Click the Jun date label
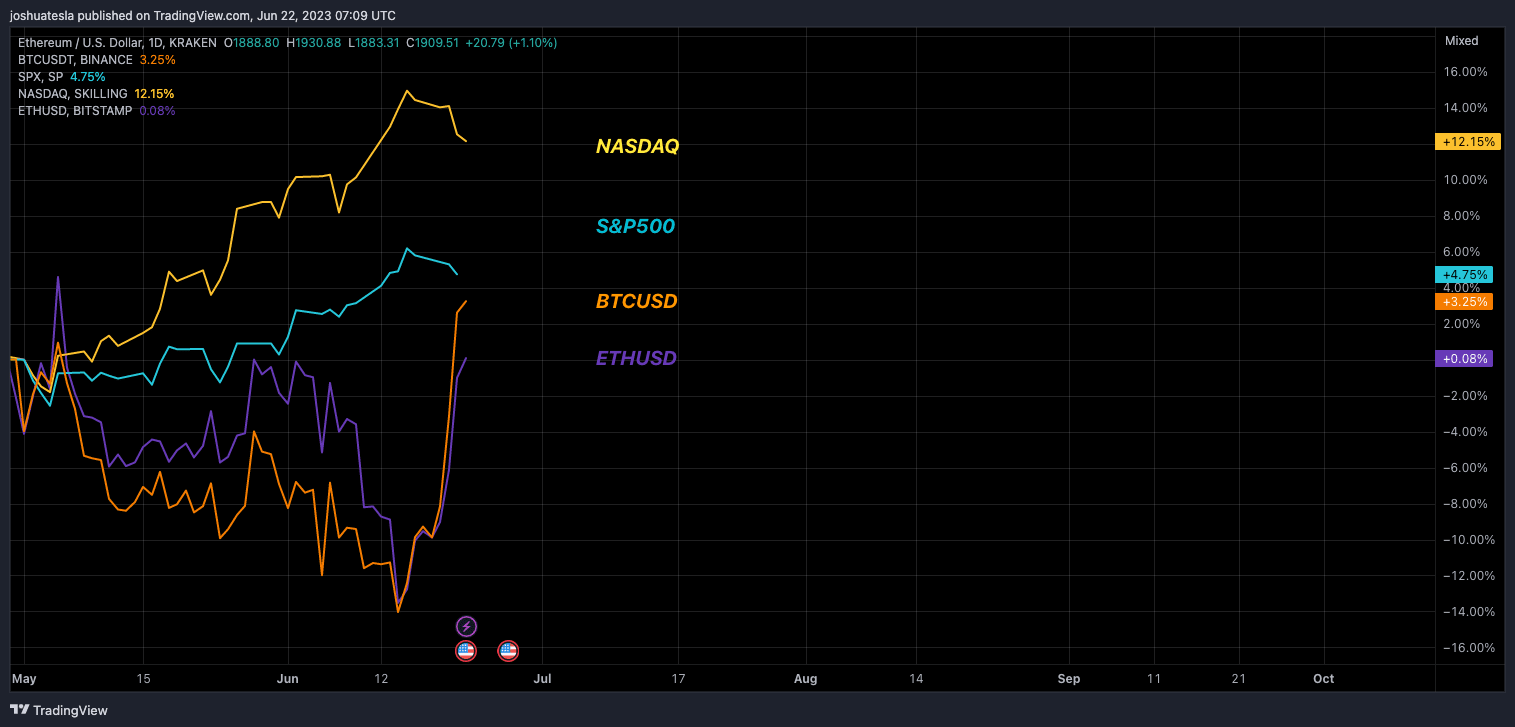 click(288, 679)
